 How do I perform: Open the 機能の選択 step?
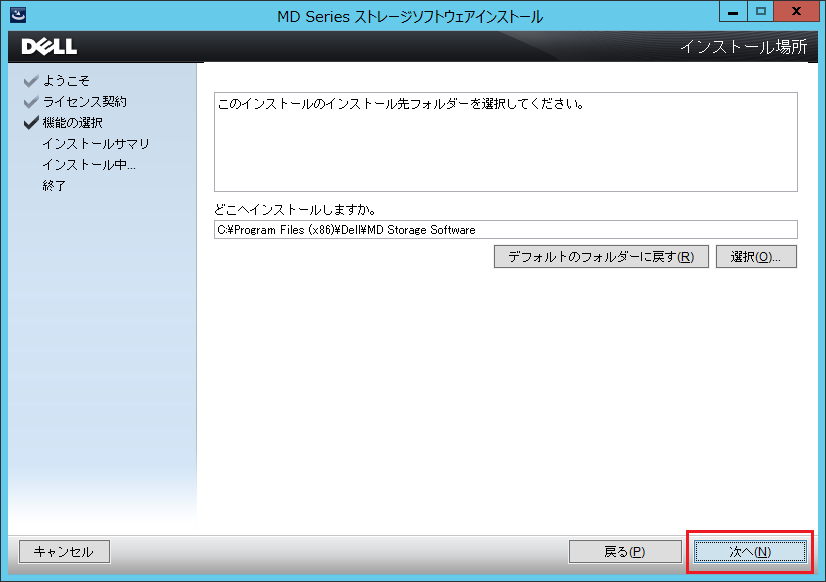pyautogui.click(x=75, y=122)
